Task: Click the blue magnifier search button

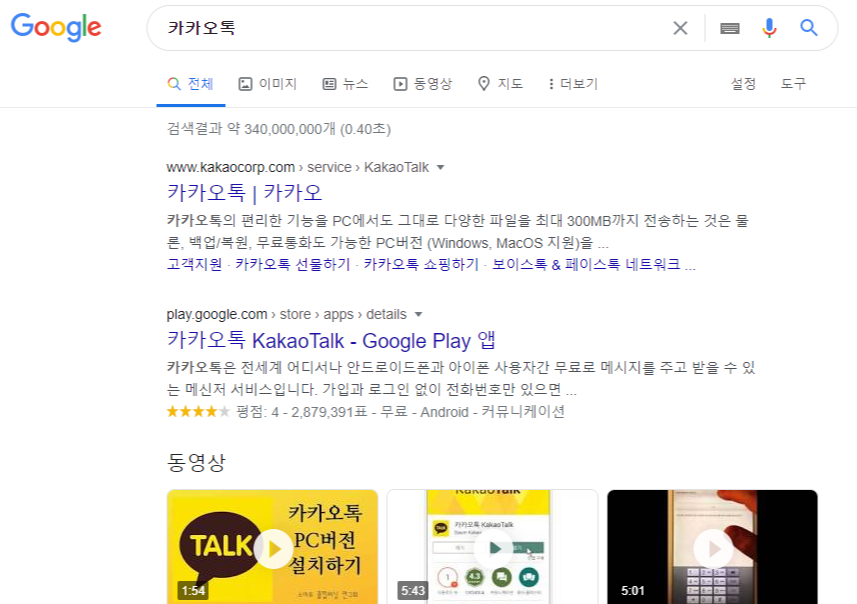Action: (809, 28)
